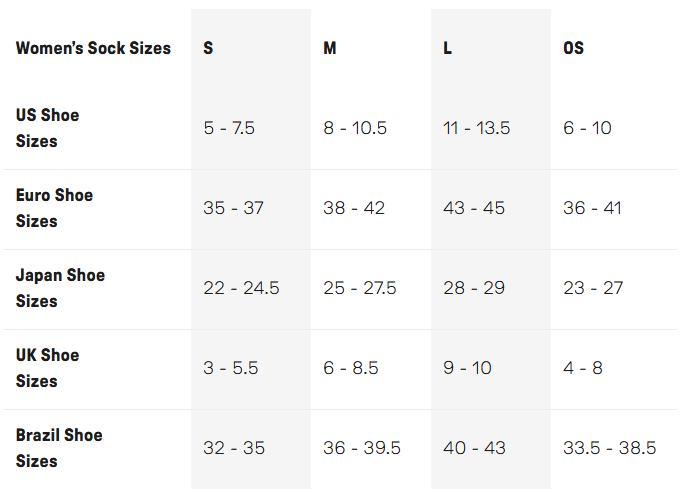Select the UK small cell 3 - 5.5

point(231,368)
